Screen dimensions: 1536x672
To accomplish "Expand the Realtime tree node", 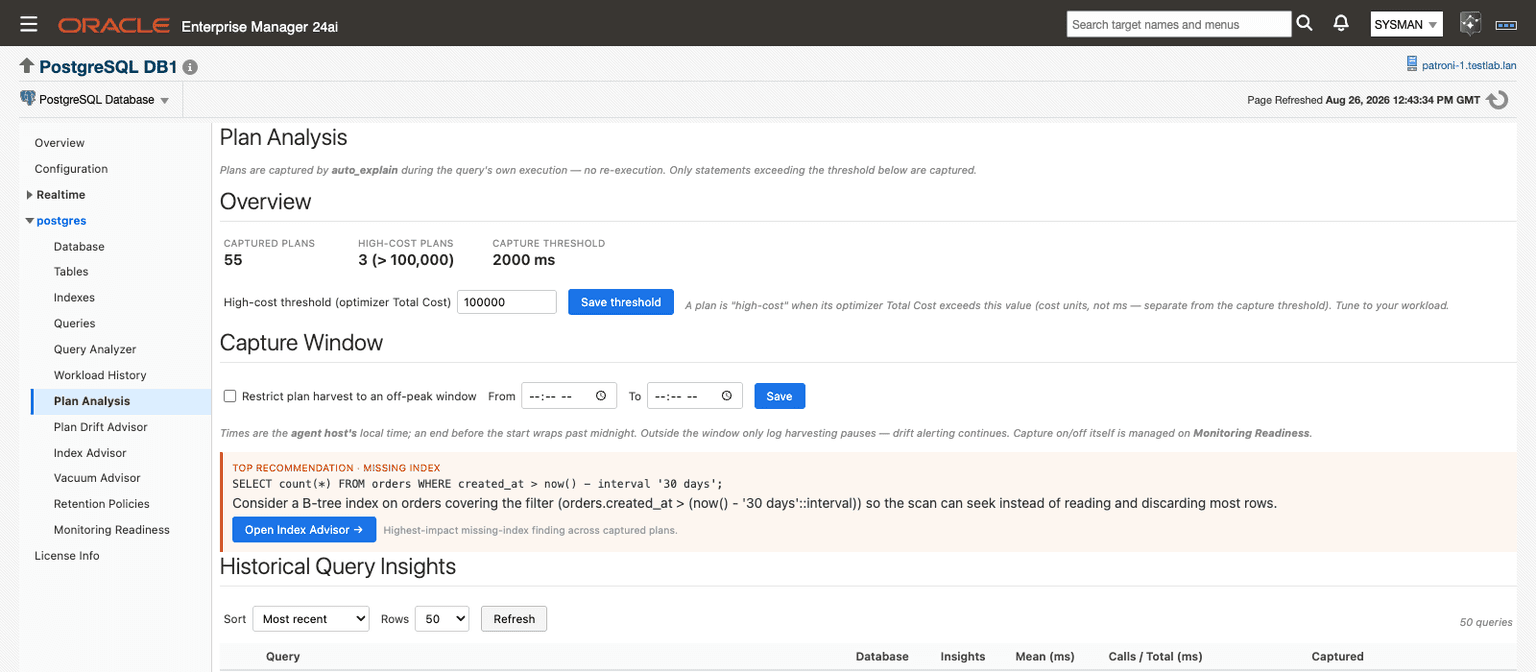I will pyautogui.click(x=30, y=195).
